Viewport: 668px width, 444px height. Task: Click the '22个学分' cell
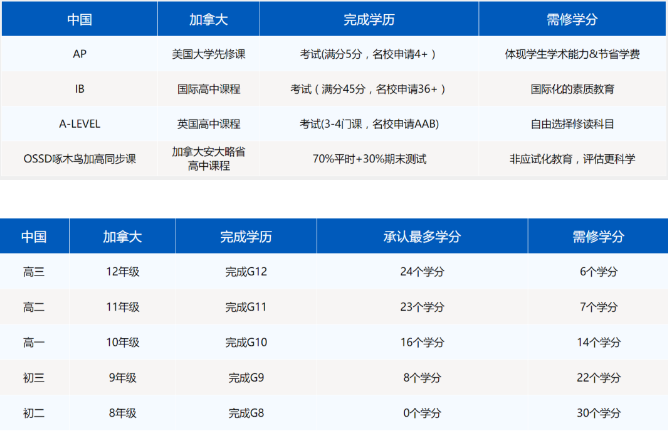(598, 378)
